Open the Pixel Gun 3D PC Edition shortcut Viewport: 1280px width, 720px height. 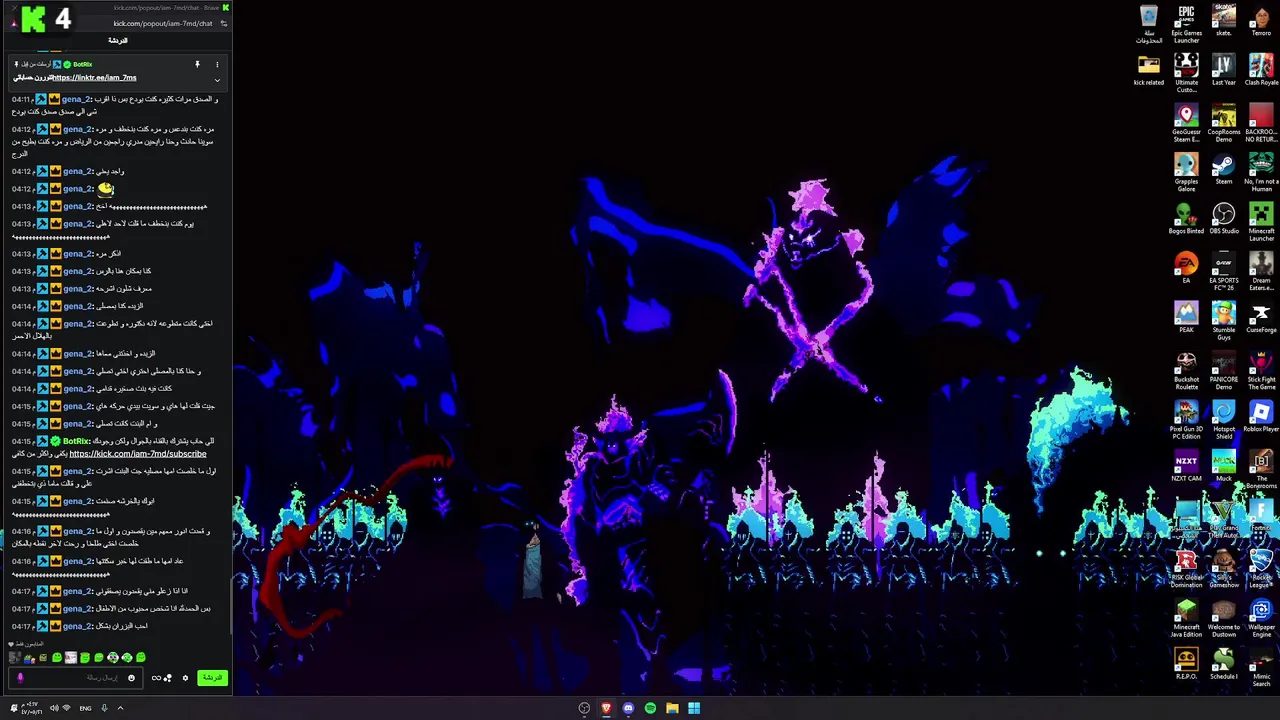1186,419
